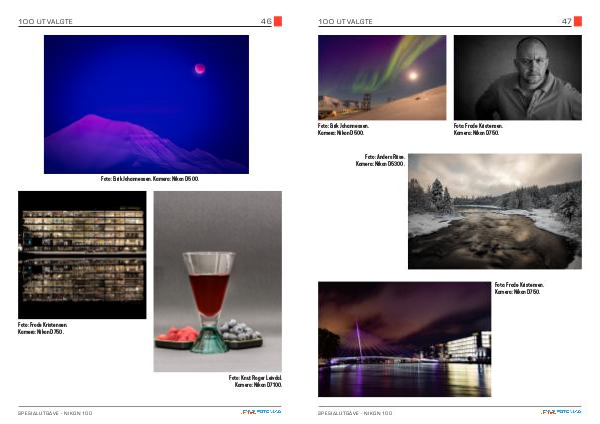Open the snowy winter river photo
The height and width of the screenshot is (424, 600).
click(x=494, y=211)
